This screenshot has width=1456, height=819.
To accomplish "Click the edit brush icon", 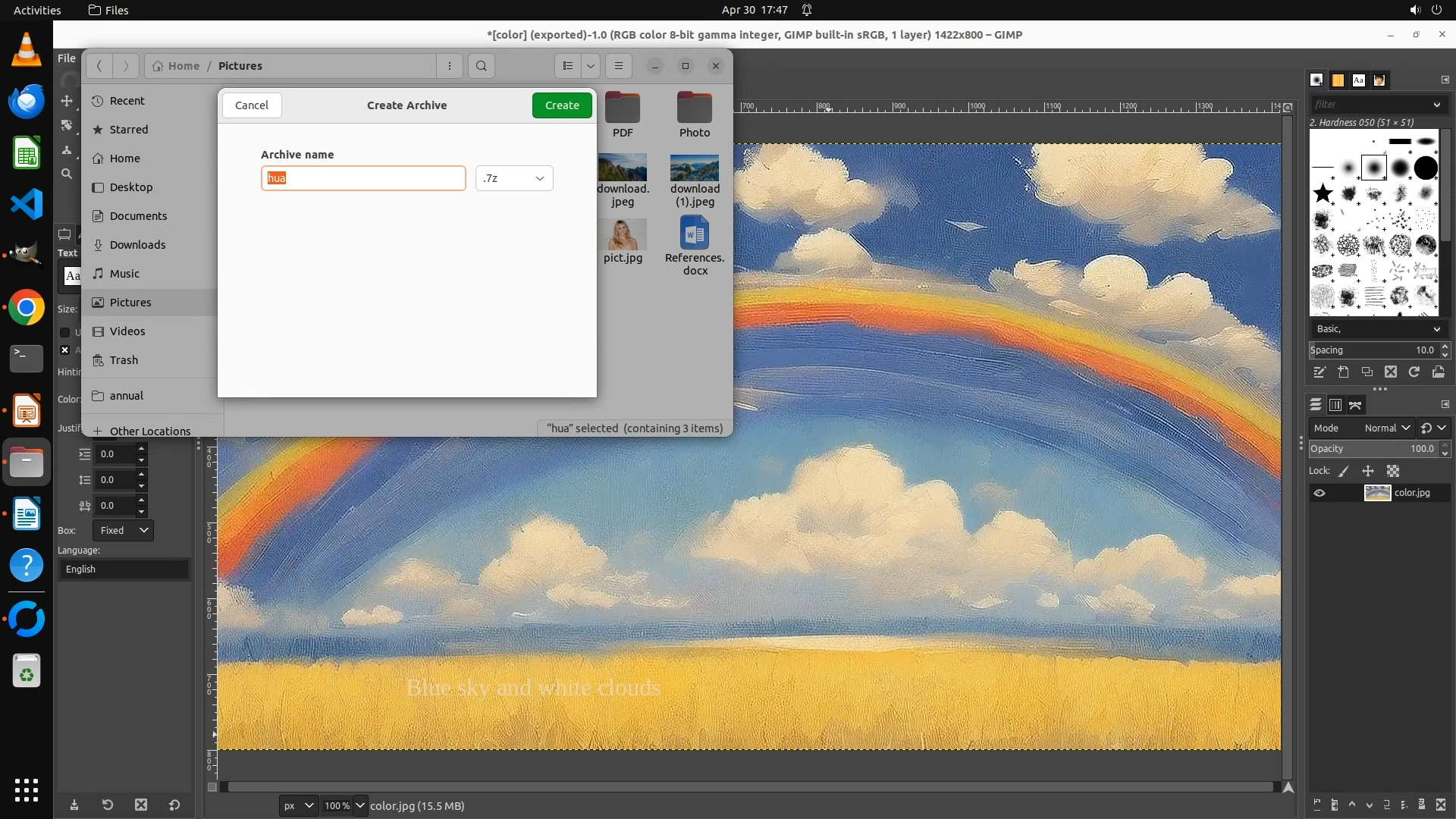I will 1319,372.
